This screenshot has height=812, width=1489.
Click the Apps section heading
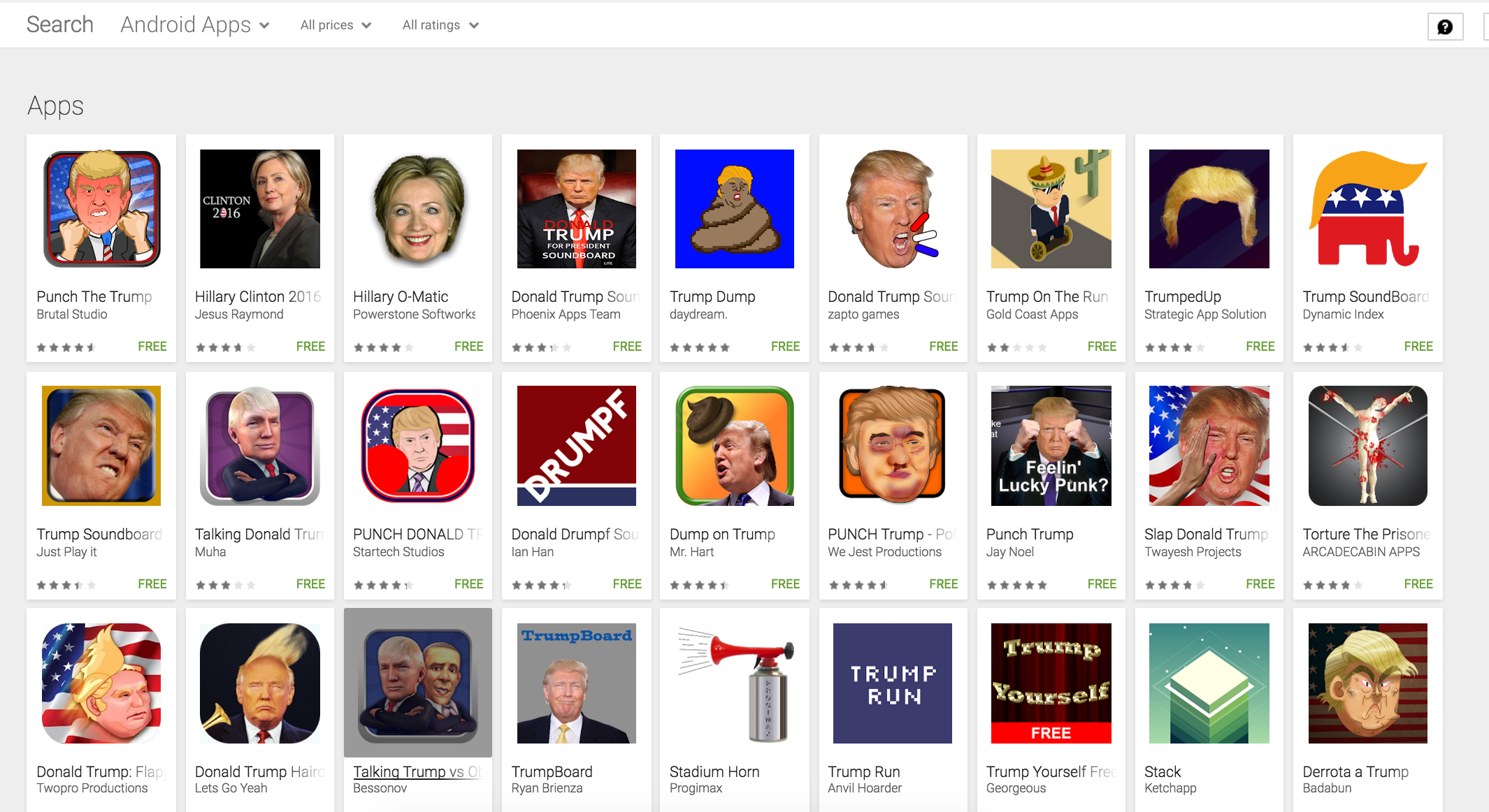tap(56, 106)
